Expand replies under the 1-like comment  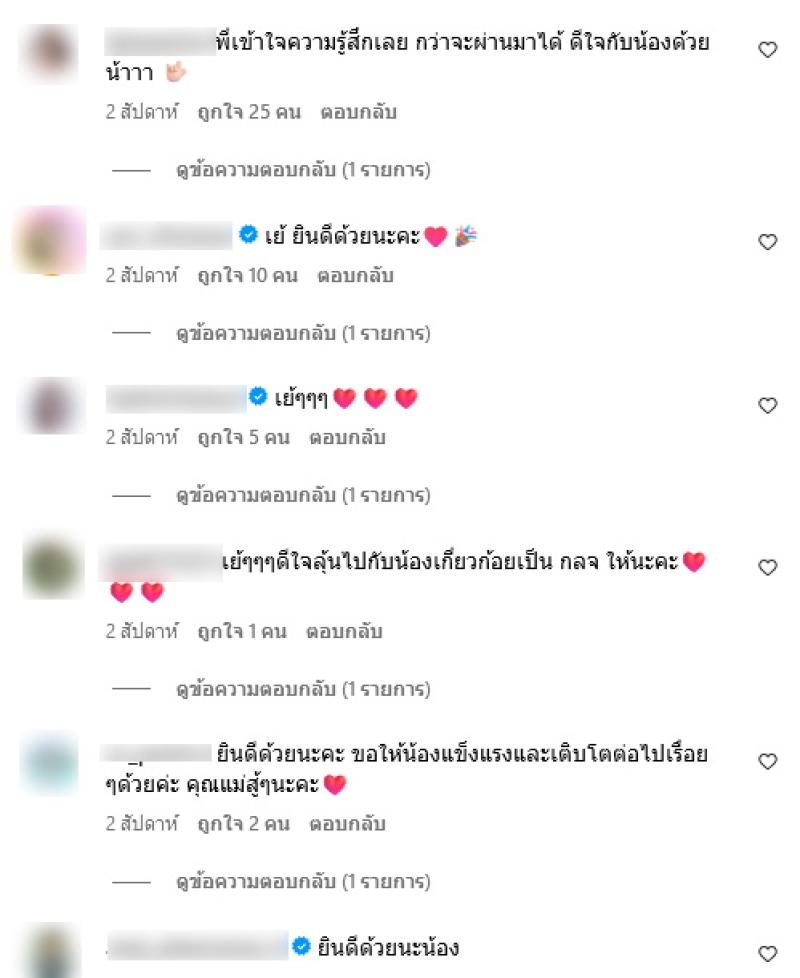click(x=303, y=689)
